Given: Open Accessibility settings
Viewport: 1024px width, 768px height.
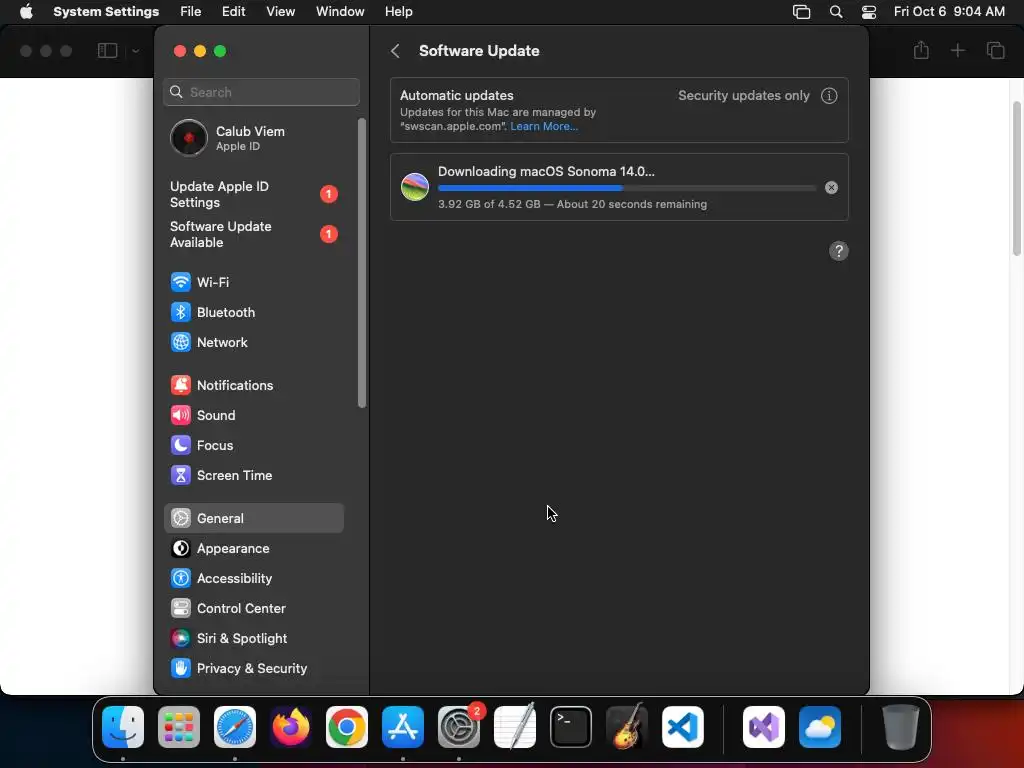Looking at the screenshot, I should pos(253,579).
